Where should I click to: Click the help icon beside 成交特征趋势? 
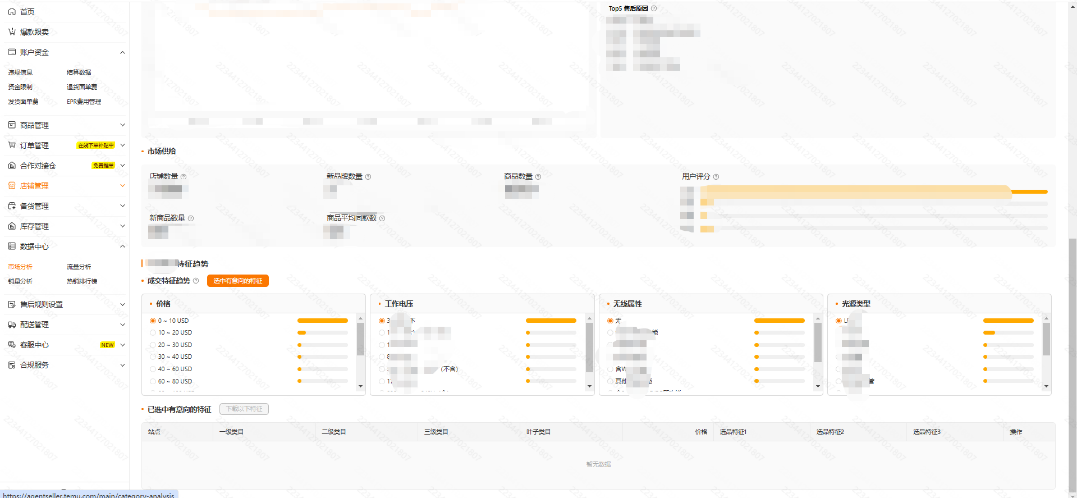click(196, 282)
